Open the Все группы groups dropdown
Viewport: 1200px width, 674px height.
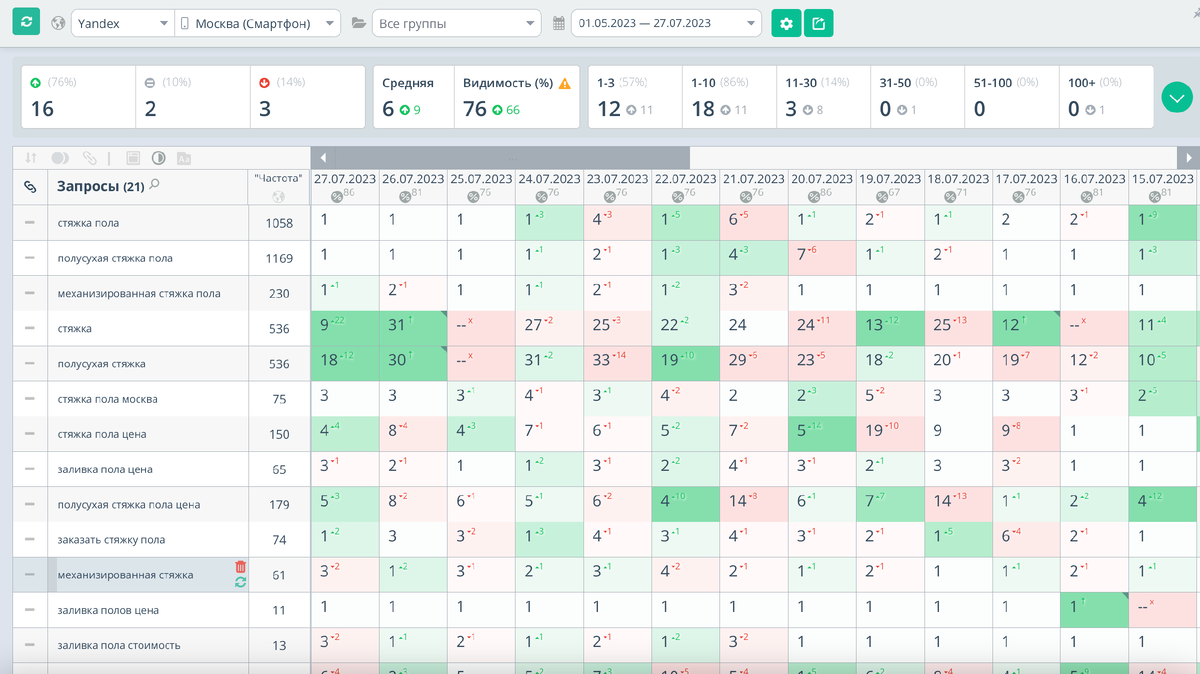pyautogui.click(x=455, y=23)
